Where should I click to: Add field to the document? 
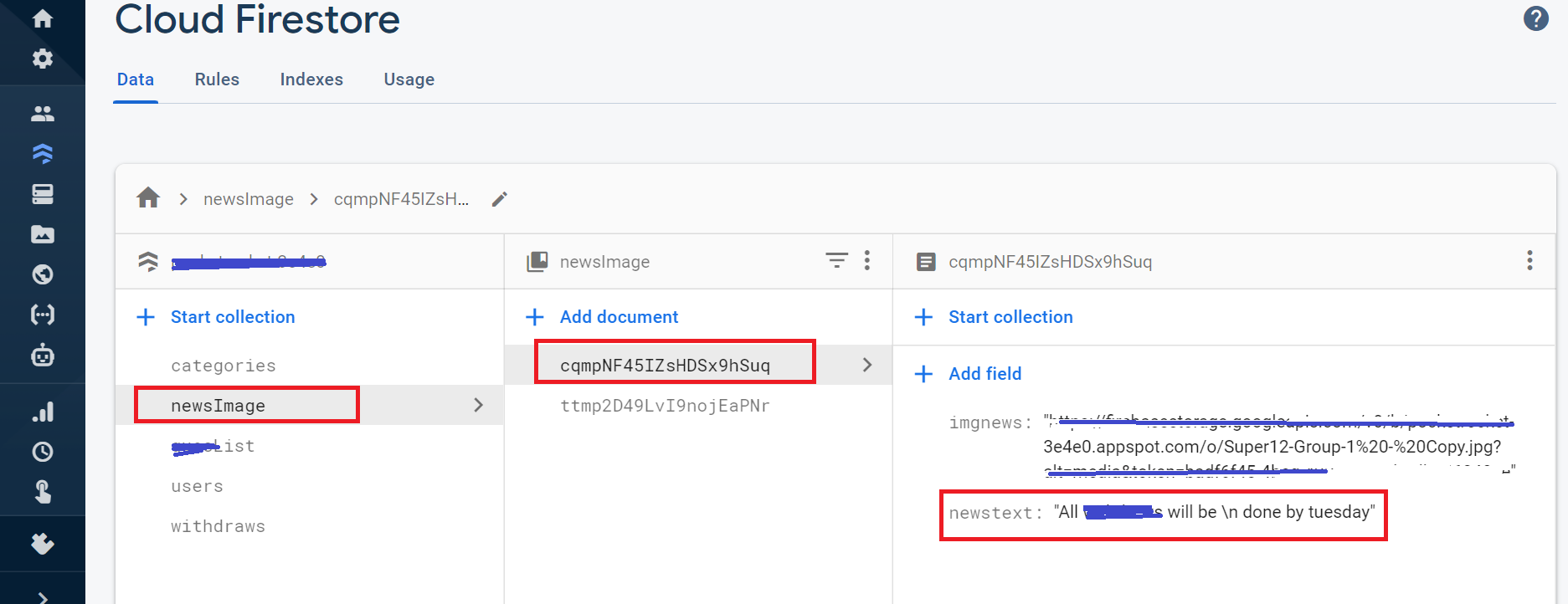click(984, 374)
